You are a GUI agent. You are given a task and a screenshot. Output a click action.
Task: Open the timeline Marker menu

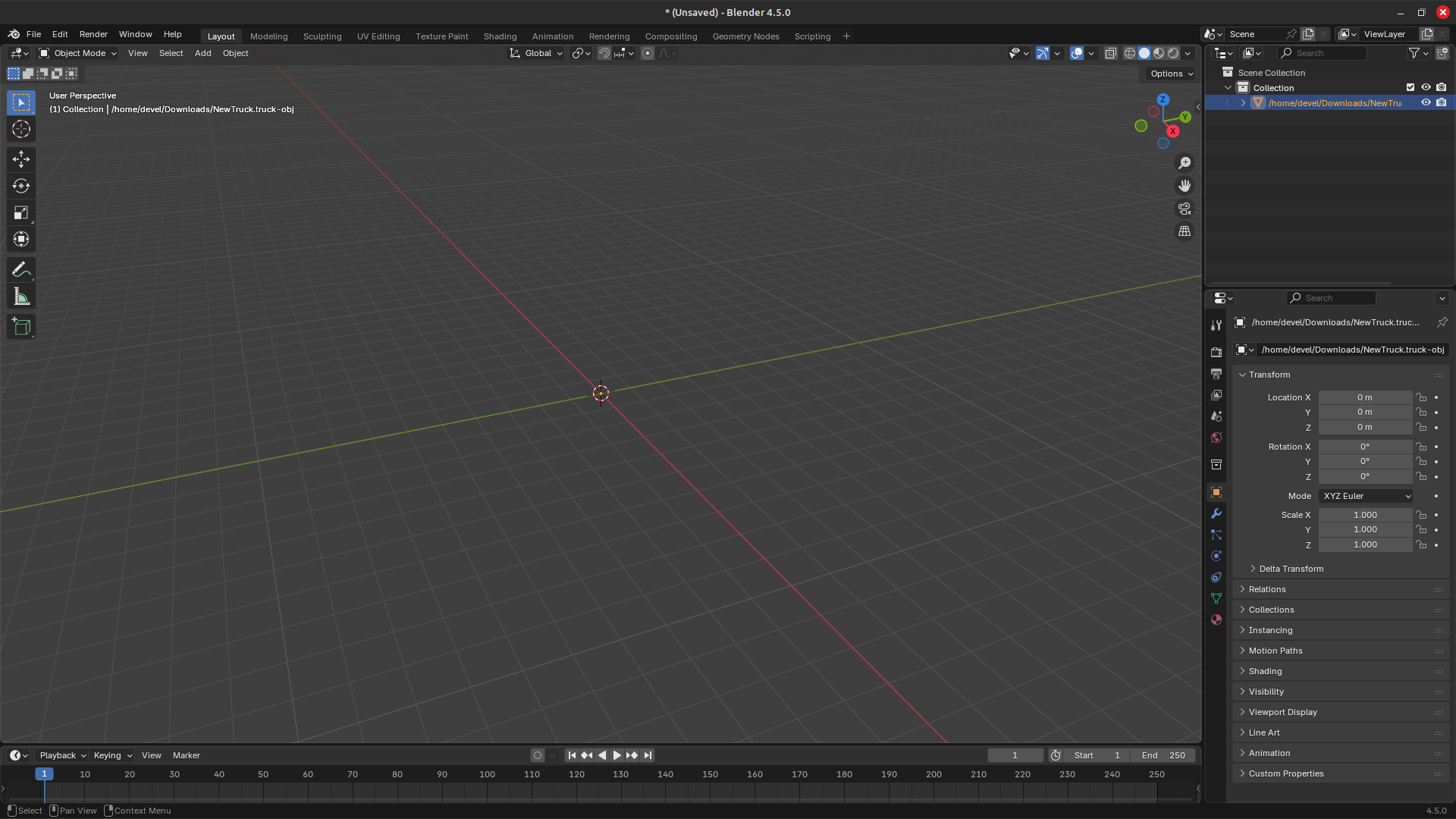click(x=186, y=755)
